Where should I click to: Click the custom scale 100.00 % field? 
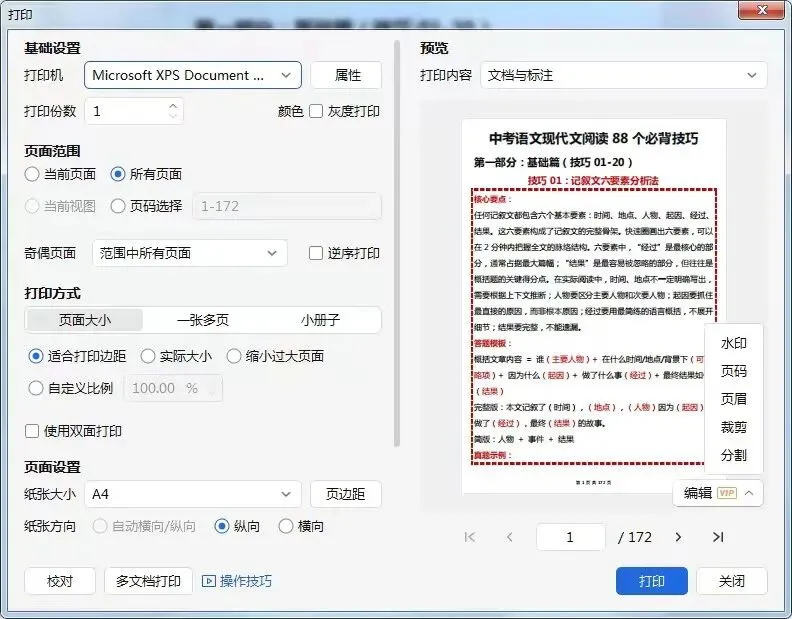(173, 388)
